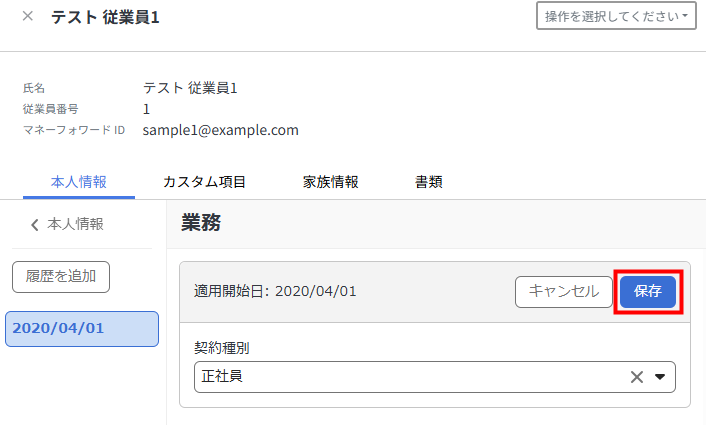Screen dimensions: 706x425
Task: Close the employee detail panel with X
Action: click(x=27, y=16)
